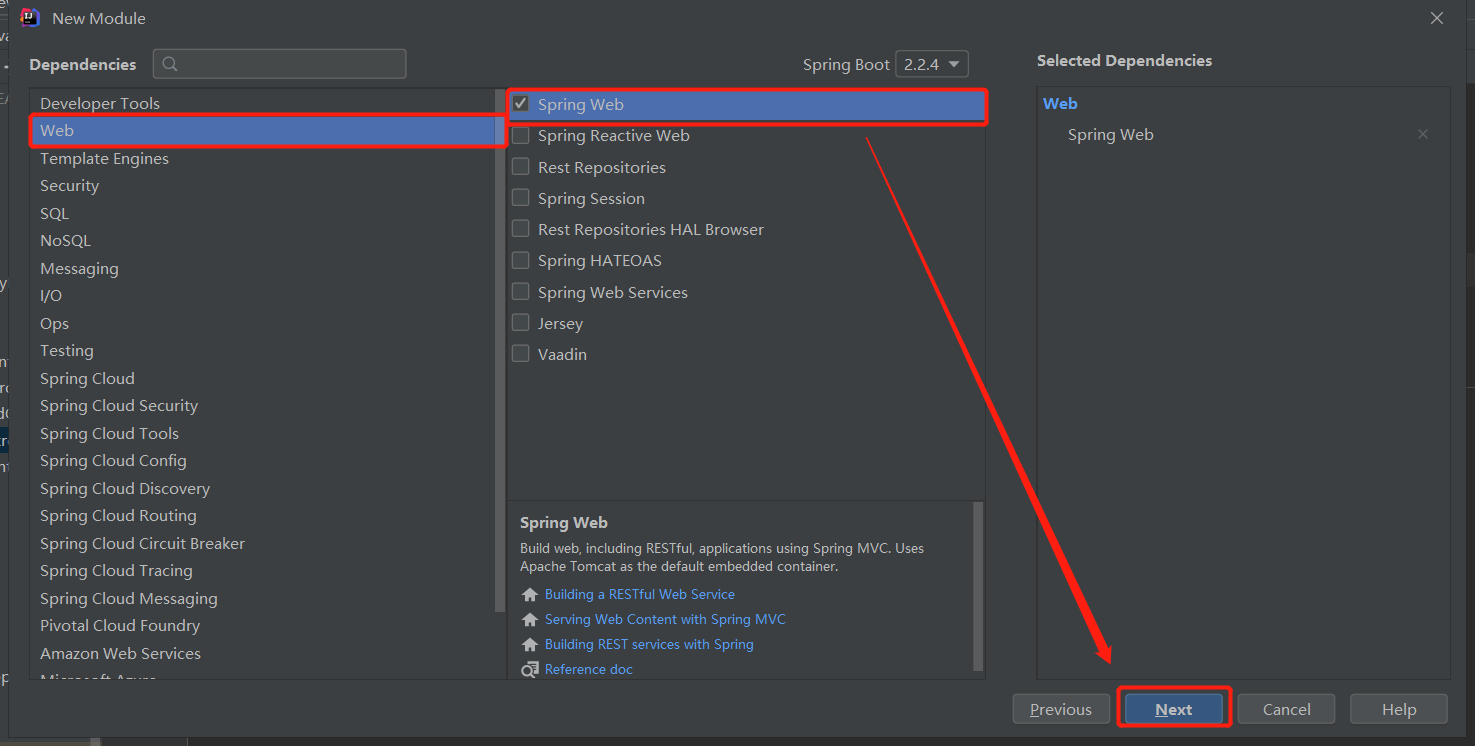Open Help for this dialog

(1399, 709)
